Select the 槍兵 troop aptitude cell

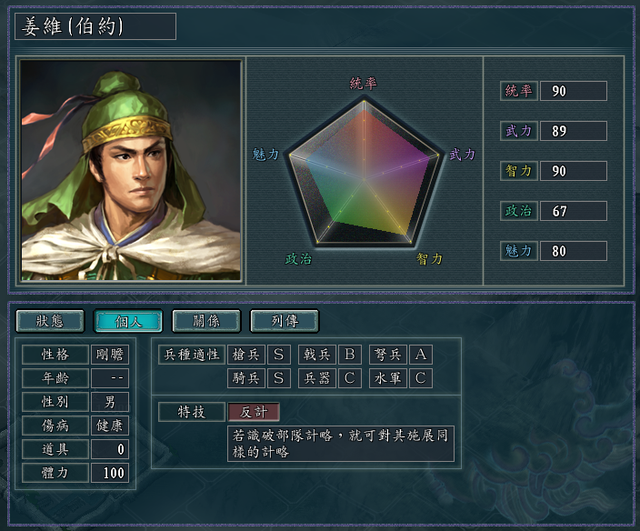[x=245, y=354]
